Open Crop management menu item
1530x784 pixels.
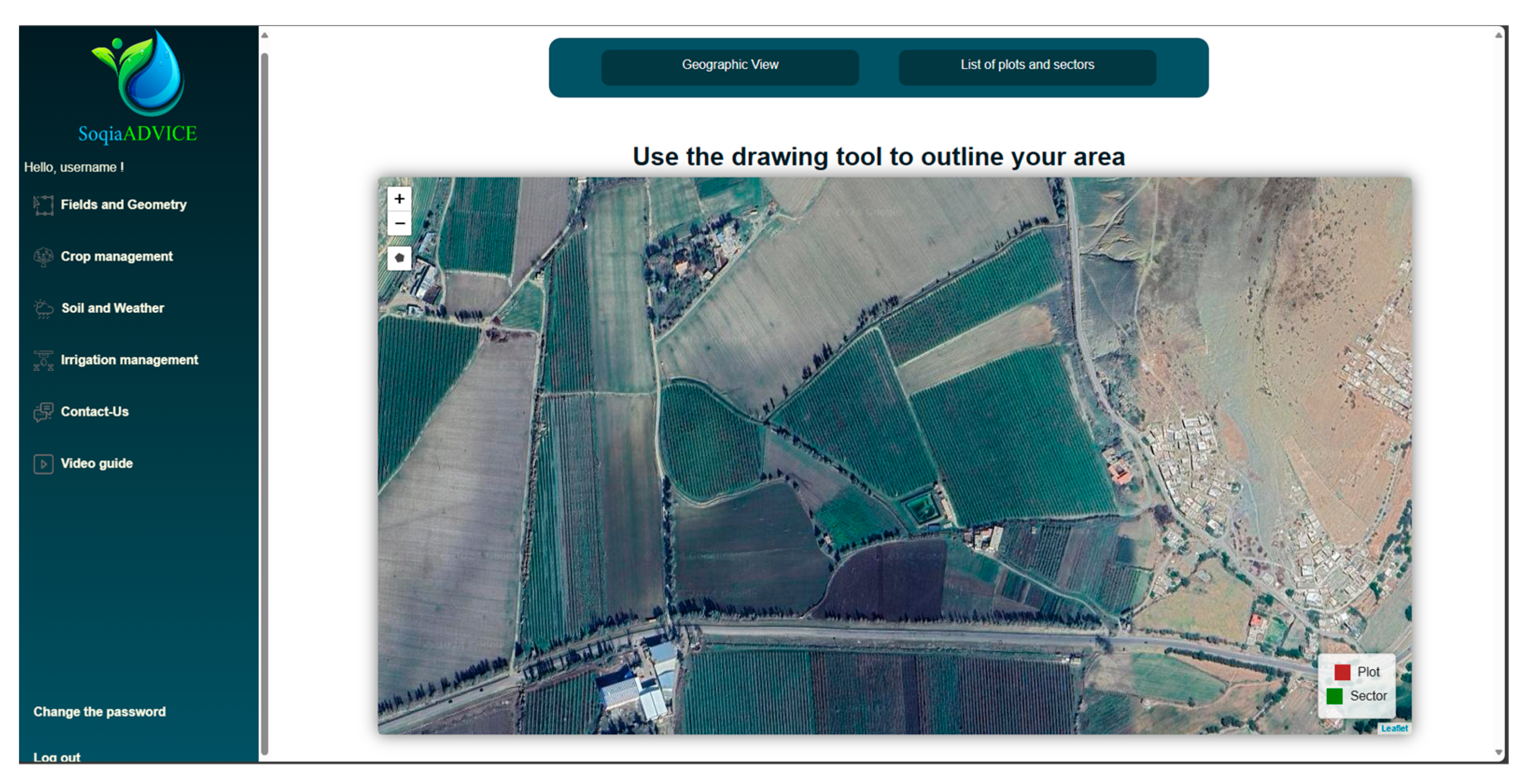pos(116,257)
